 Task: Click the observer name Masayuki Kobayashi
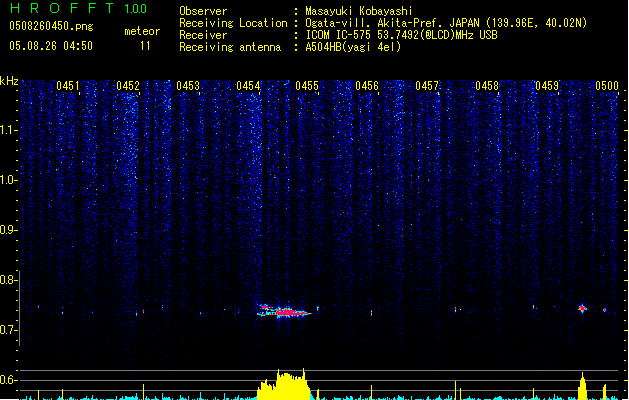359,11
